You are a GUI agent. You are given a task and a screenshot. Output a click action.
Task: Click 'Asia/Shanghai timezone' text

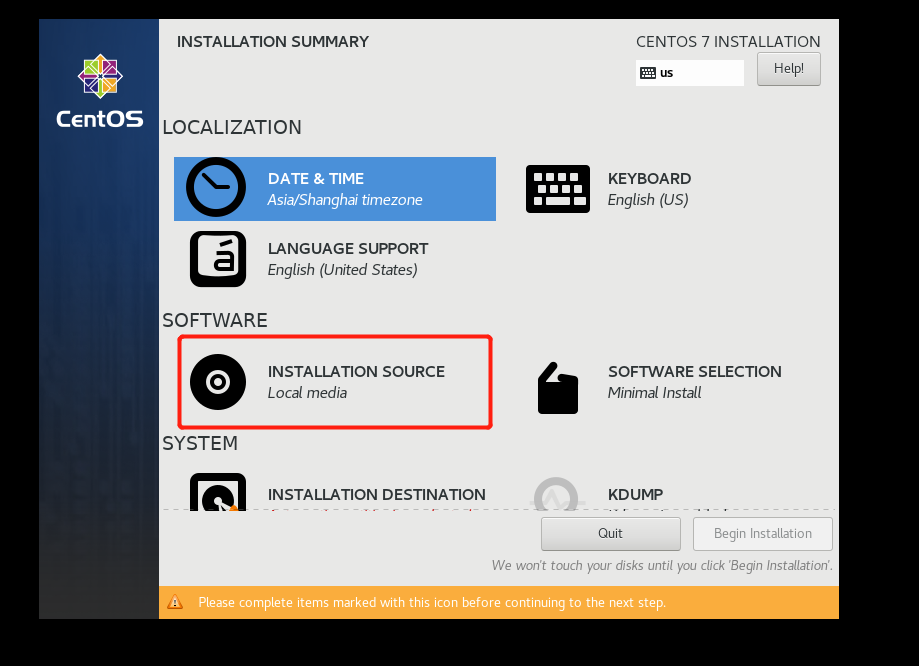tap(345, 200)
